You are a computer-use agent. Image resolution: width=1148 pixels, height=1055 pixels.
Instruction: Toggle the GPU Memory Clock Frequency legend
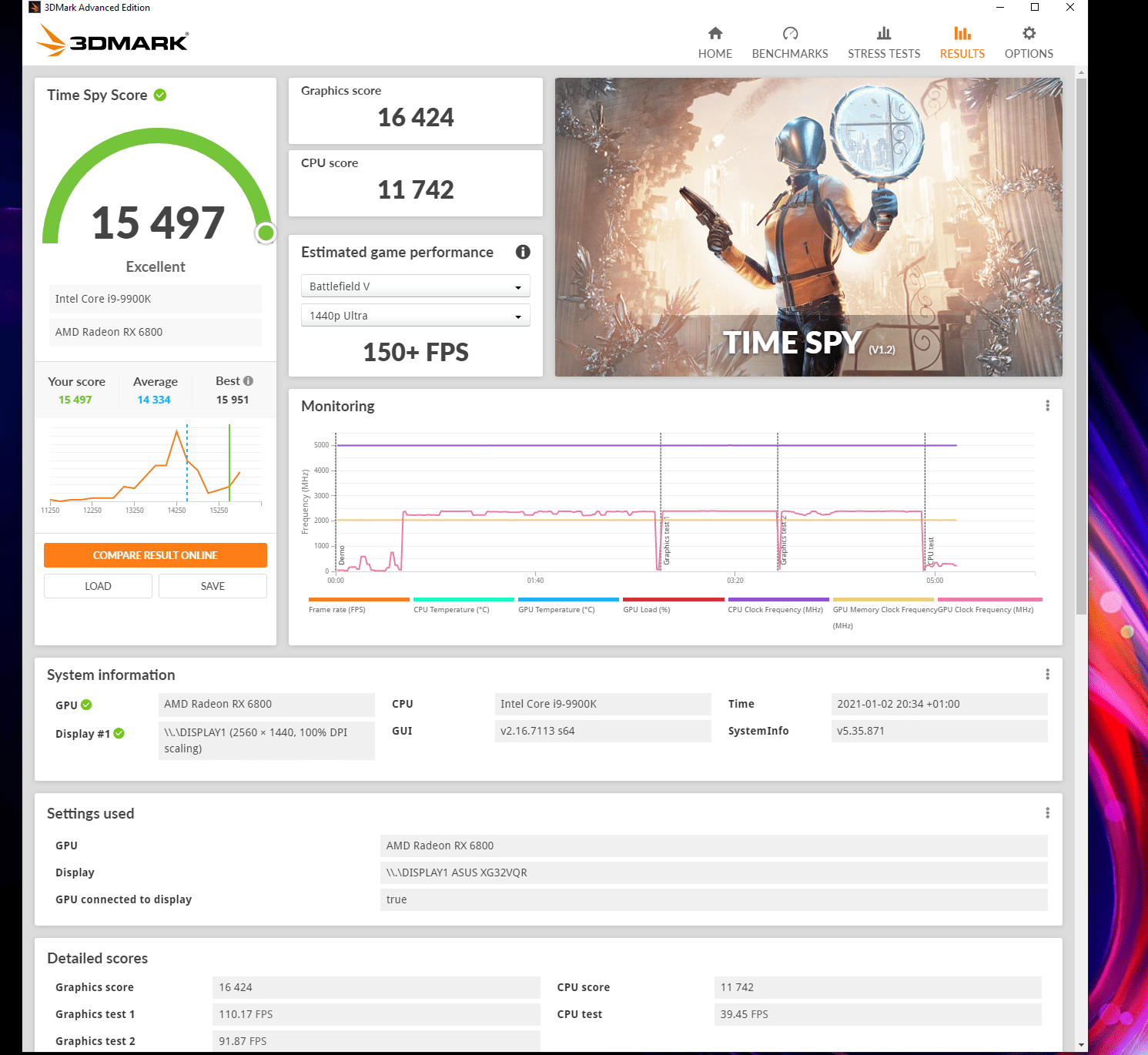coord(883,613)
